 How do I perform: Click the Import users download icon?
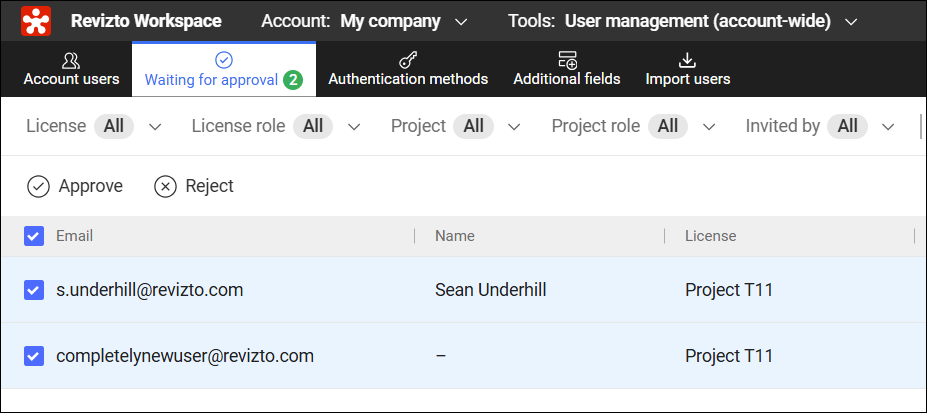coord(688,60)
